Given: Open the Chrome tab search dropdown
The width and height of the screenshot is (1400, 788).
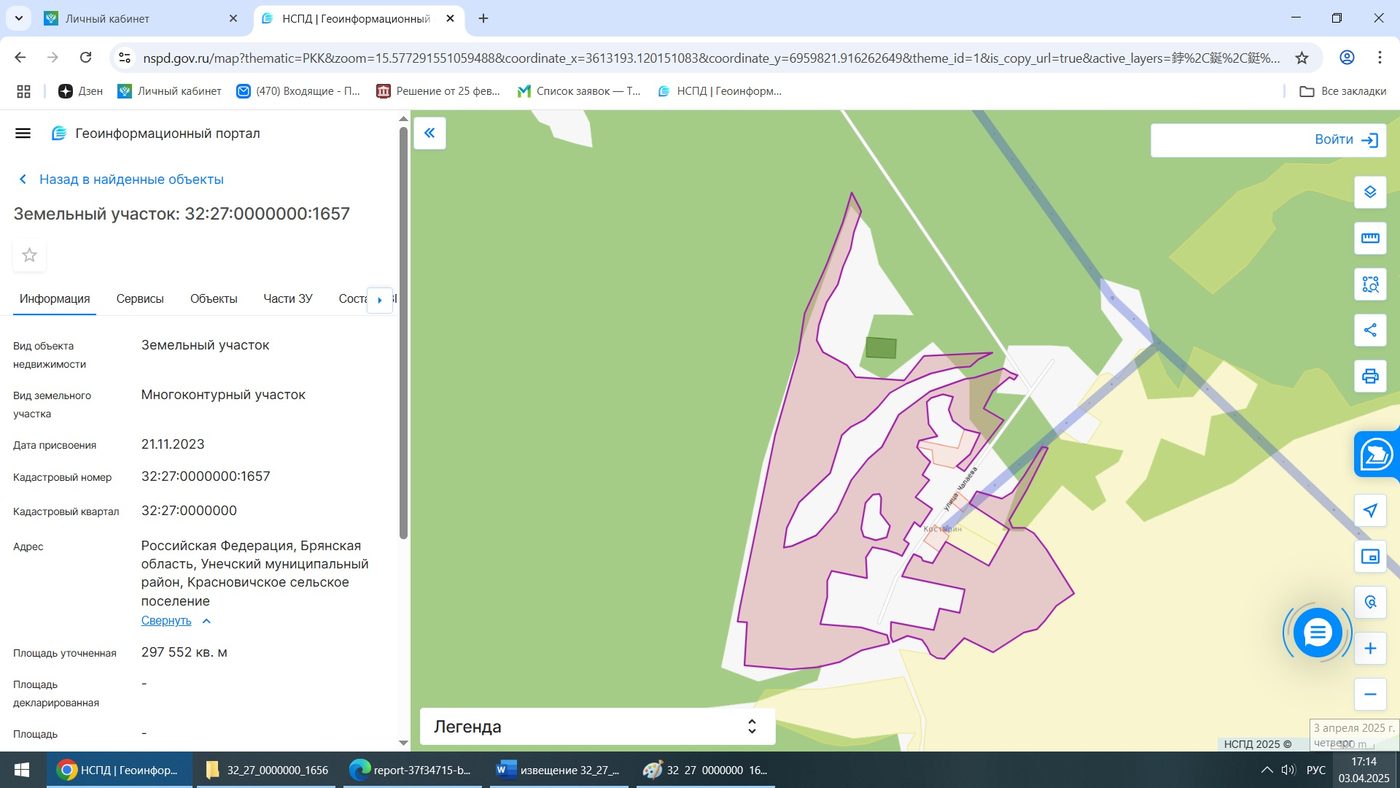Looking at the screenshot, I should coord(18,18).
